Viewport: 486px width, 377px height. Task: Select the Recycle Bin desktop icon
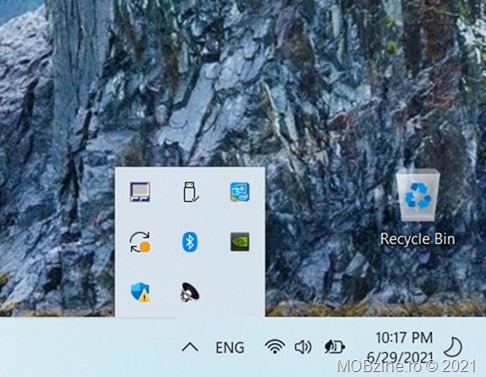pos(418,207)
